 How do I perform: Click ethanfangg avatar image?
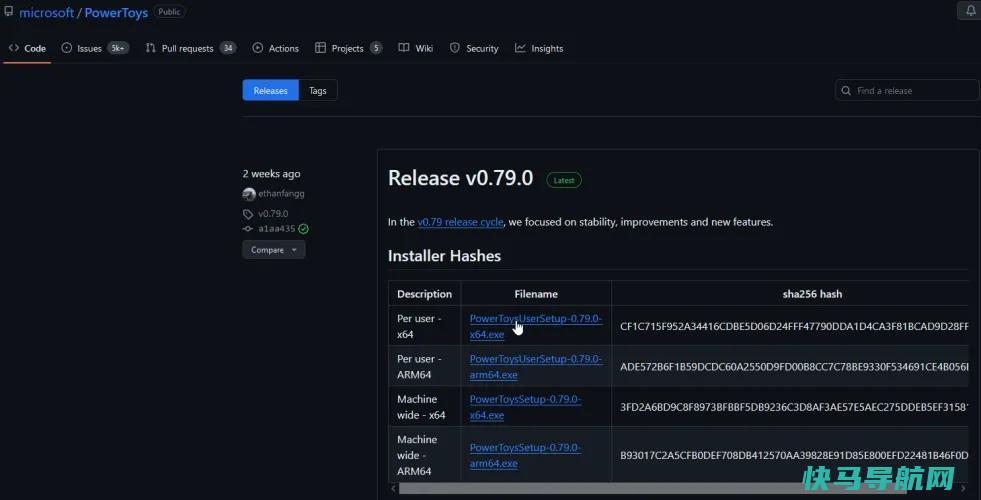[x=249, y=194]
